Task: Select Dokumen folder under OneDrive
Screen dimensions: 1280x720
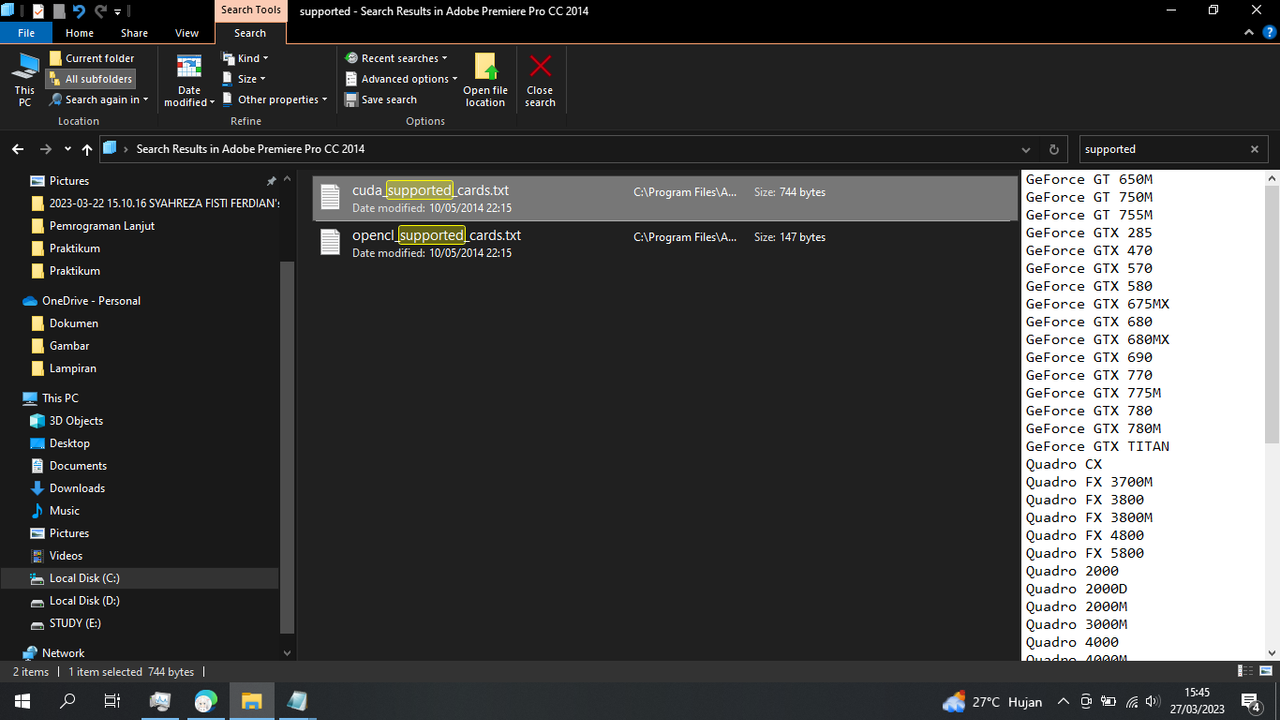Action: point(74,323)
